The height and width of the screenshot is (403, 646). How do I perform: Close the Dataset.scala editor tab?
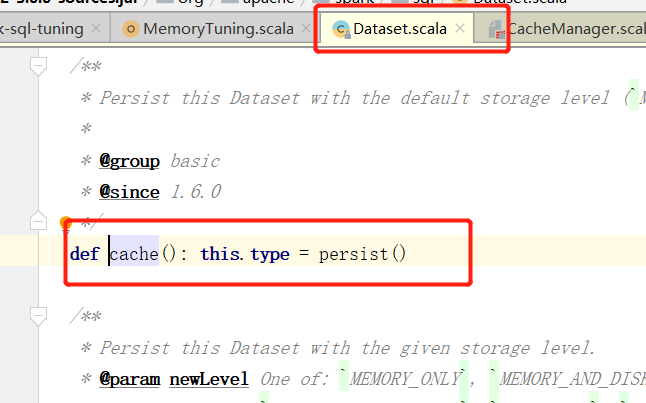pyautogui.click(x=460, y=29)
